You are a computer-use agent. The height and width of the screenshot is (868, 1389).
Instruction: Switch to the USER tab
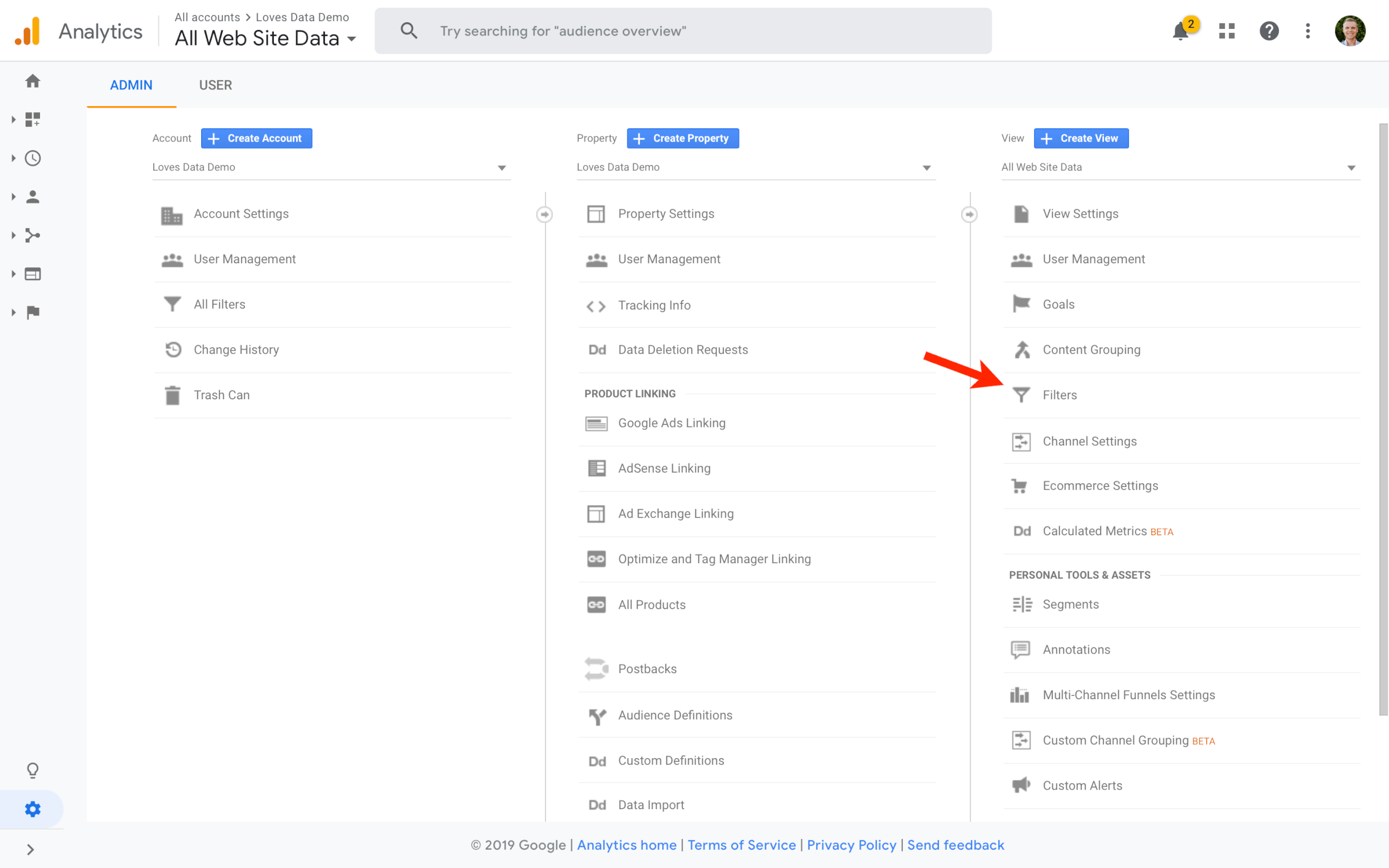pyautogui.click(x=216, y=85)
